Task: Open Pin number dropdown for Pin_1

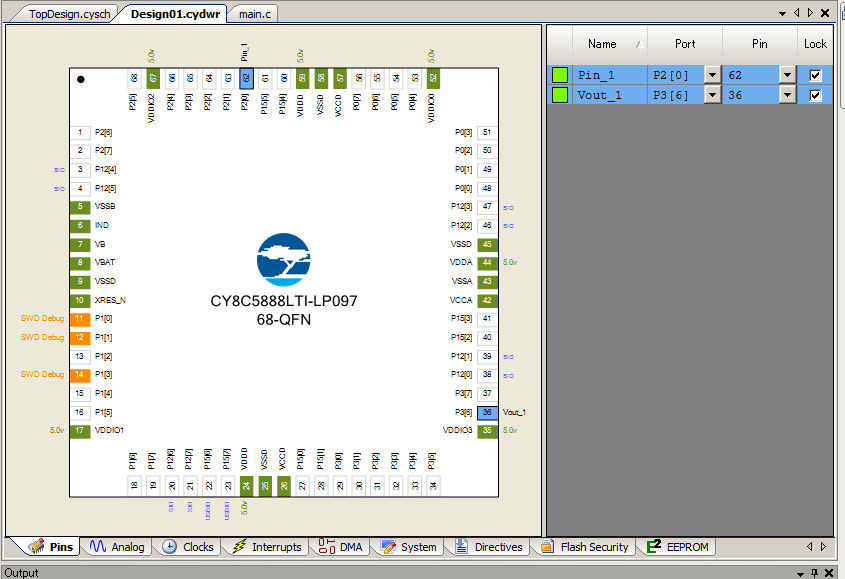Action: click(787, 75)
